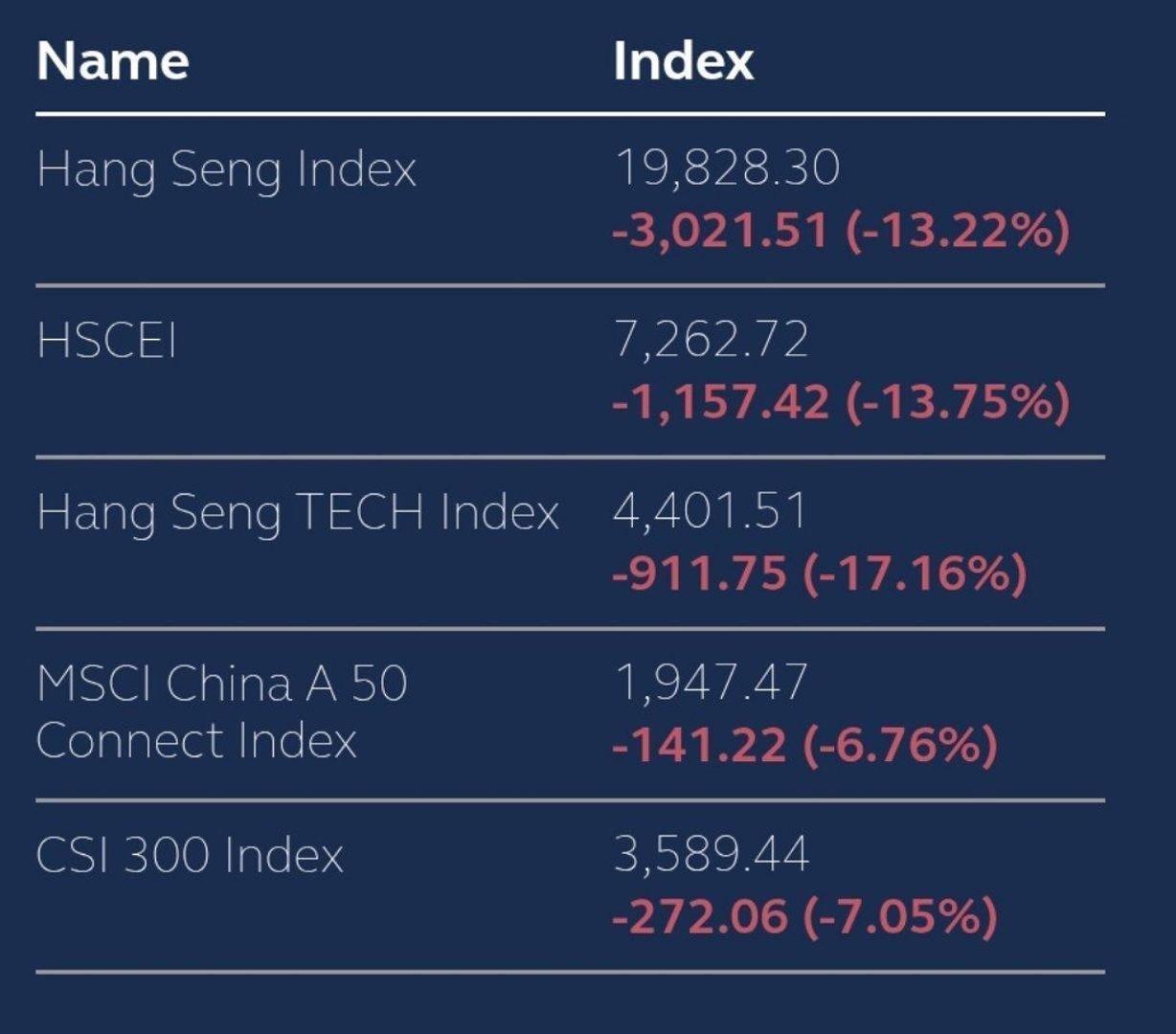This screenshot has height=1034, width=1176.
Task: Click the -7.05% percentage for CSI 300
Action: 901,916
